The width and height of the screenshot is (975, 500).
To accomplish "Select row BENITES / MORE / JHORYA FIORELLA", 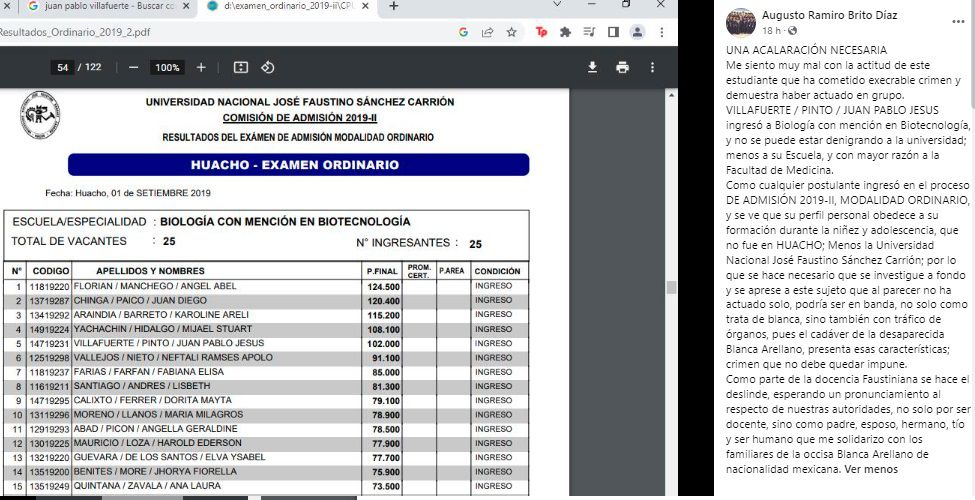I will pos(266,471).
